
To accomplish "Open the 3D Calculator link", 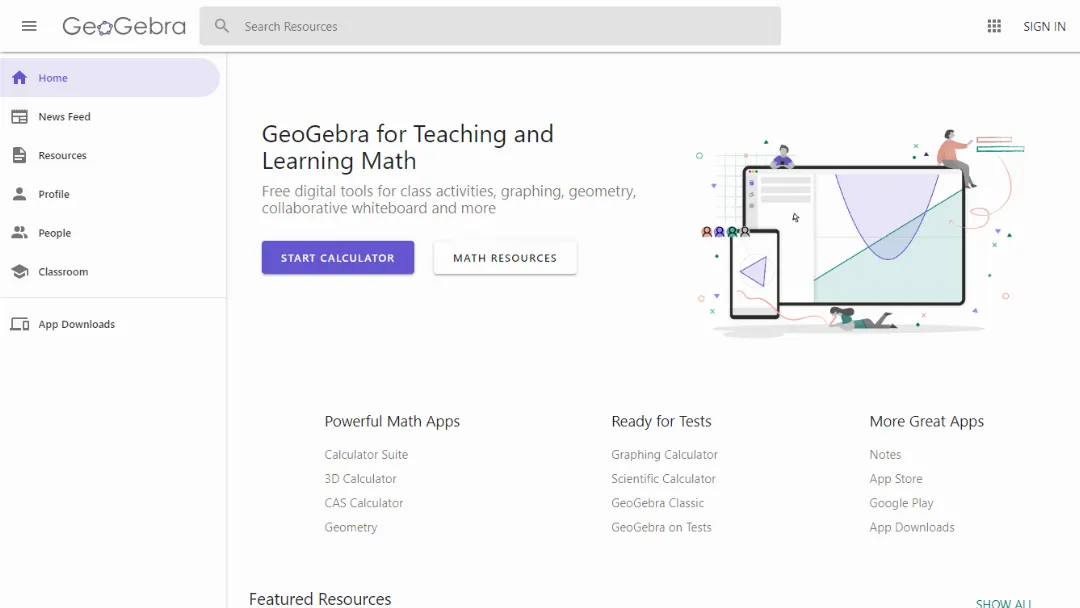I will [360, 479].
